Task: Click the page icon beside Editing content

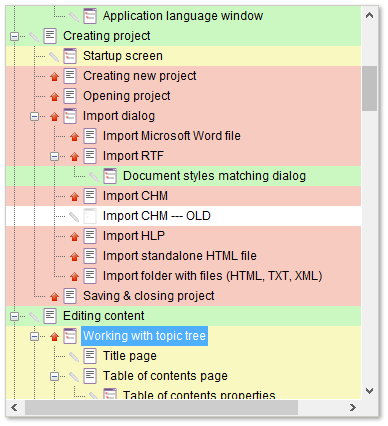Action: point(50,316)
